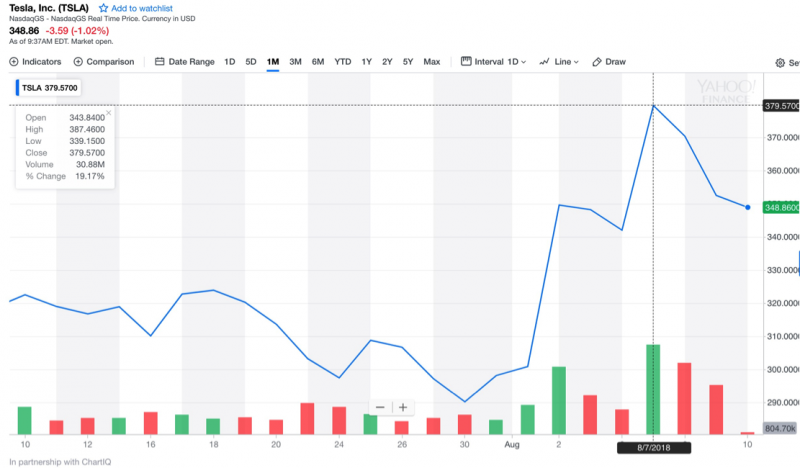Select the YTD range tab
The width and height of the screenshot is (800, 468).
tap(343, 62)
